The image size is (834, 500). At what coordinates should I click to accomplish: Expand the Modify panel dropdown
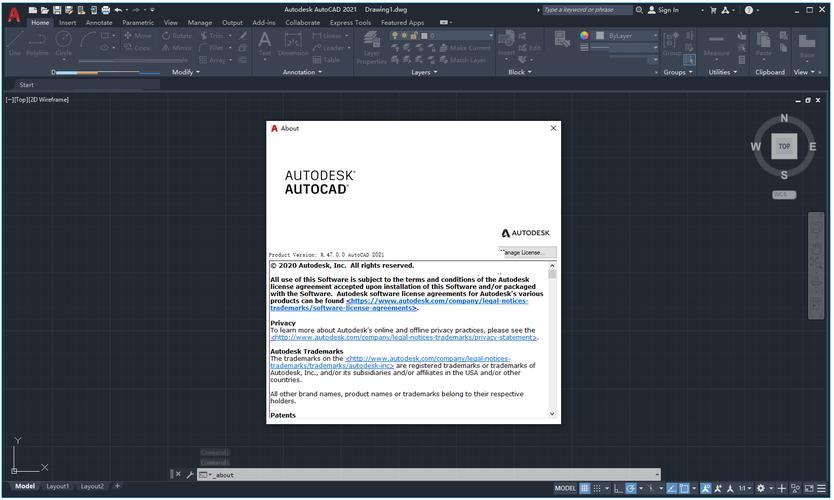(186, 72)
